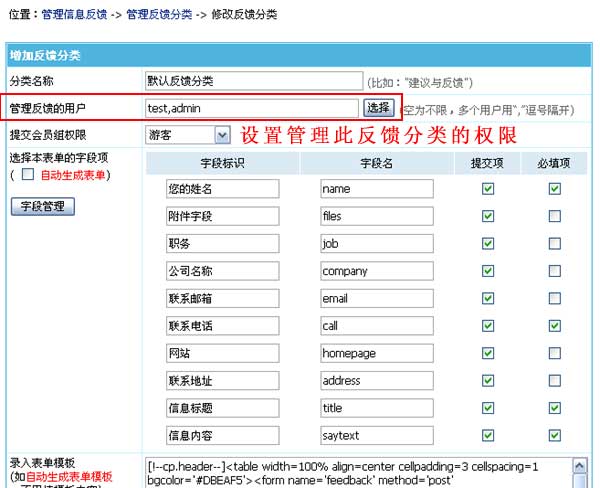Click the saytext field name input

(x=377, y=436)
